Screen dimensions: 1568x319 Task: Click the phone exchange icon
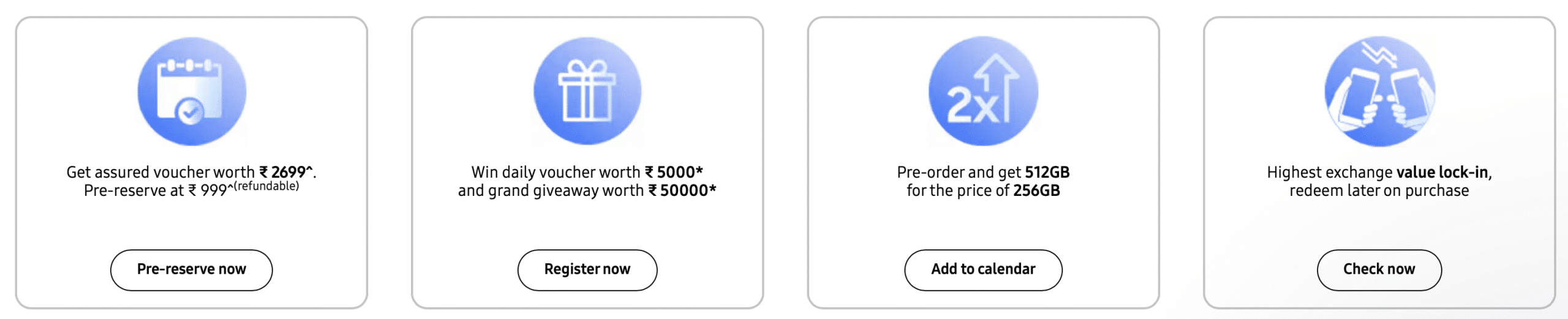[1379, 92]
